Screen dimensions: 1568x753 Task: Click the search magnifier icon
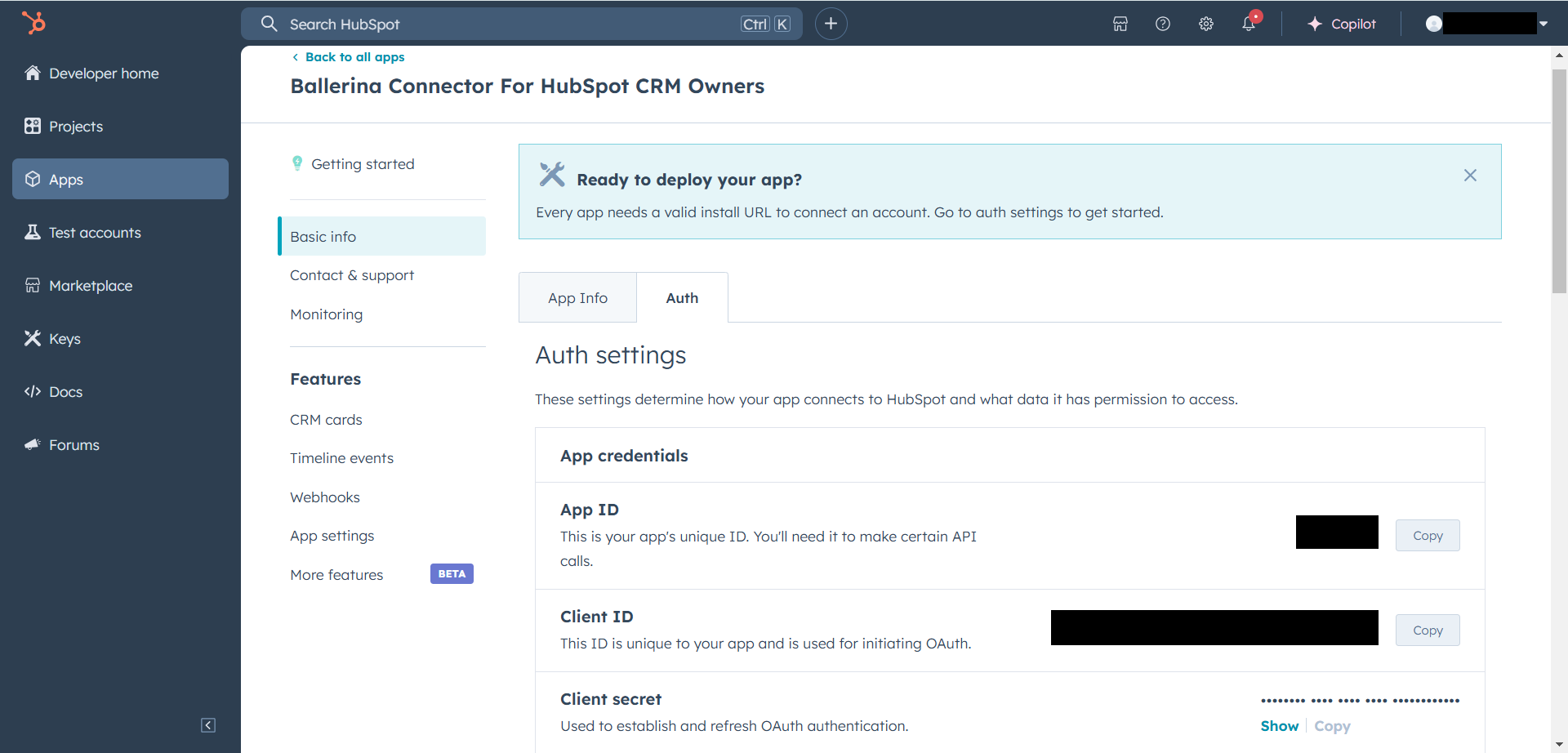269,24
